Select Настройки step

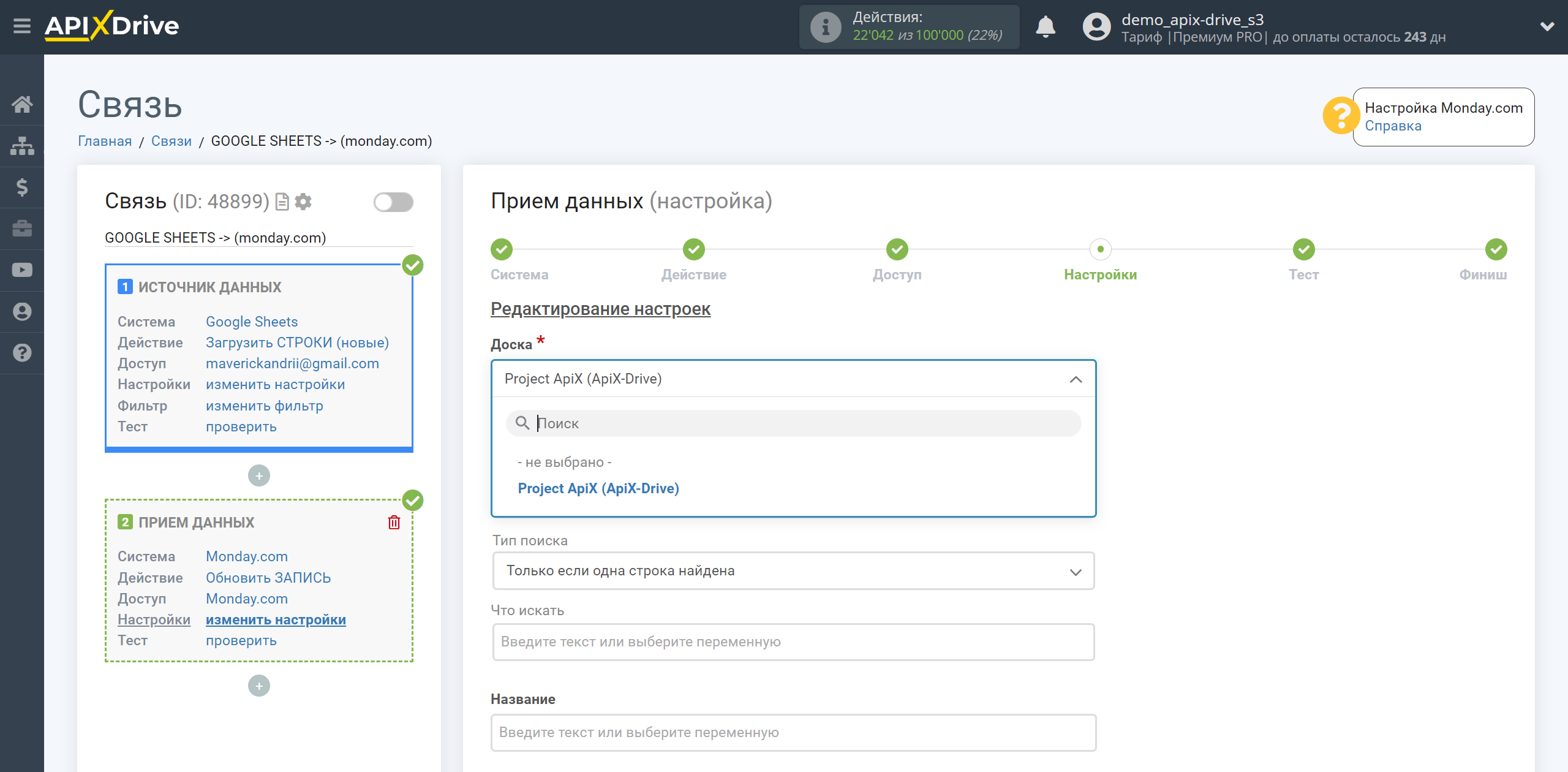(1101, 249)
